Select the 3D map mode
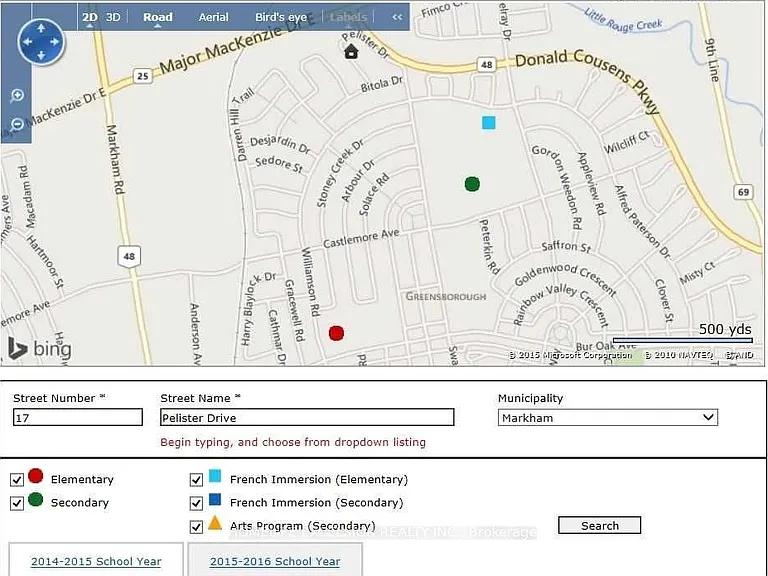Screen dimensions: 768x576 113,17
